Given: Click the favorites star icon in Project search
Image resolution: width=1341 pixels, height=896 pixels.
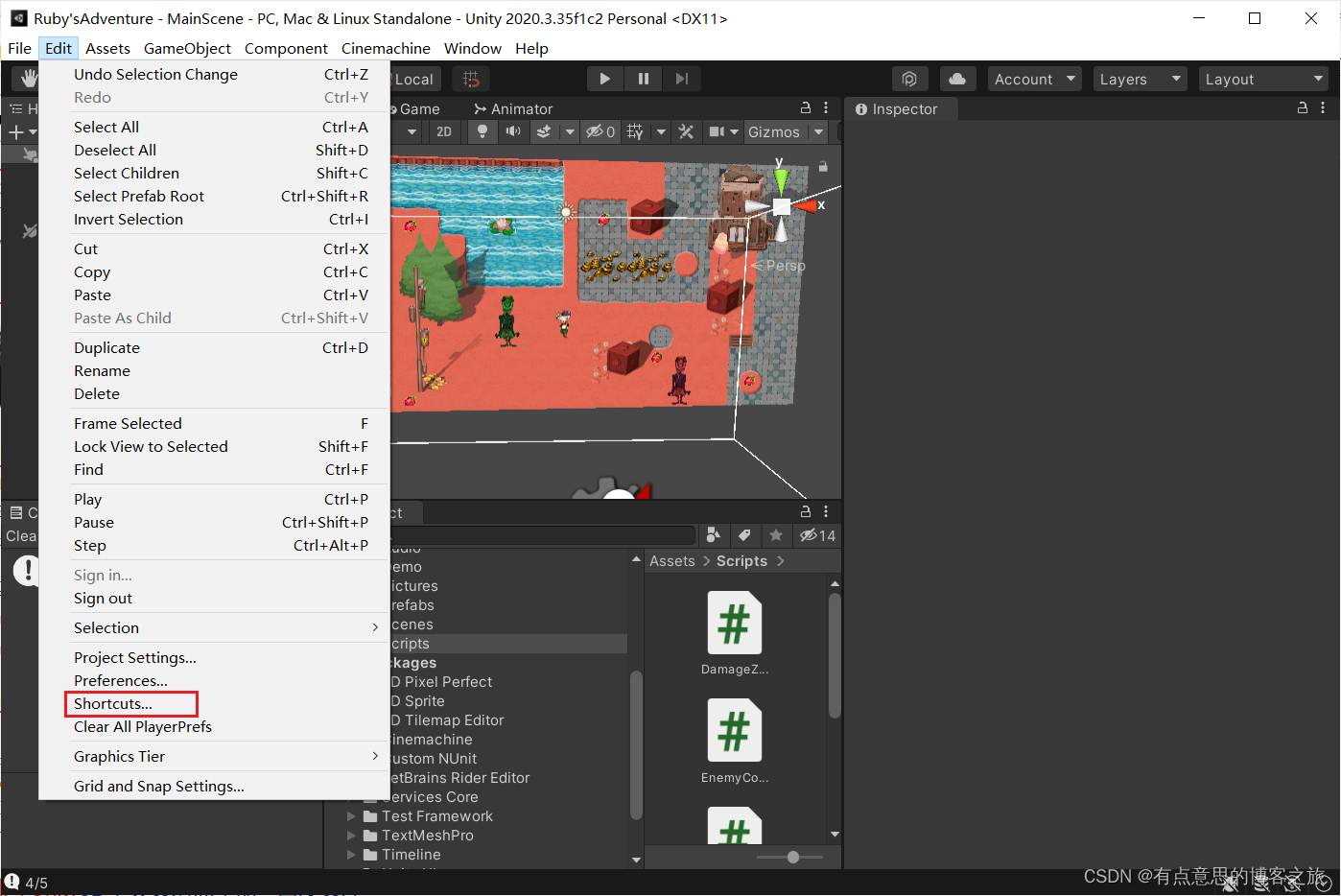Looking at the screenshot, I should point(776,535).
